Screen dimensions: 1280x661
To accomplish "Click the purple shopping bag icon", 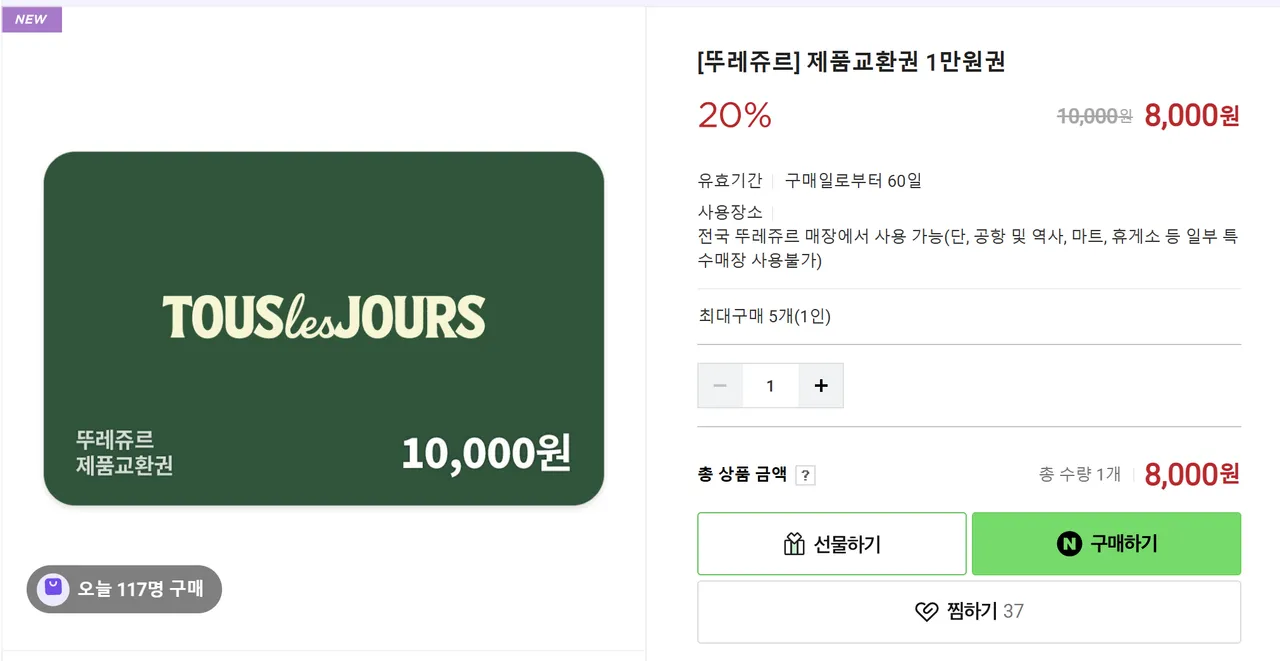I will tap(53, 589).
